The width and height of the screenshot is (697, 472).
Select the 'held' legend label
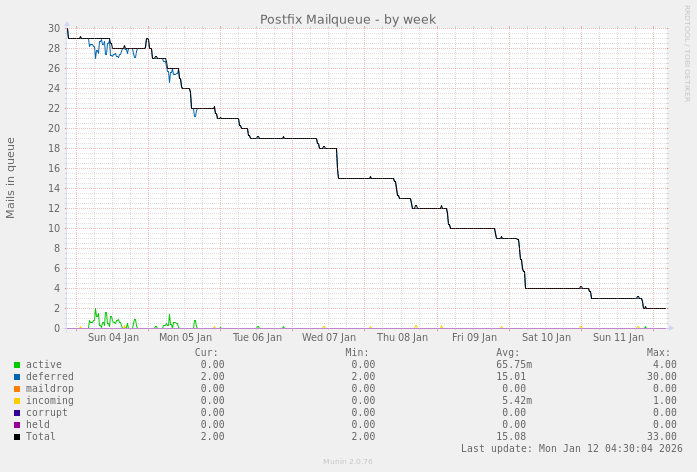(x=38, y=424)
